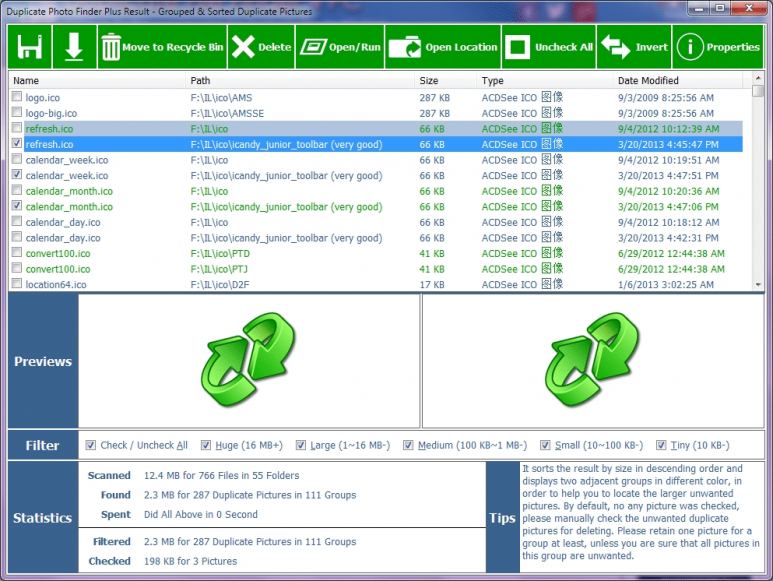Click the Uncheck All square icon
Screen dimensions: 773x581
click(x=517, y=47)
